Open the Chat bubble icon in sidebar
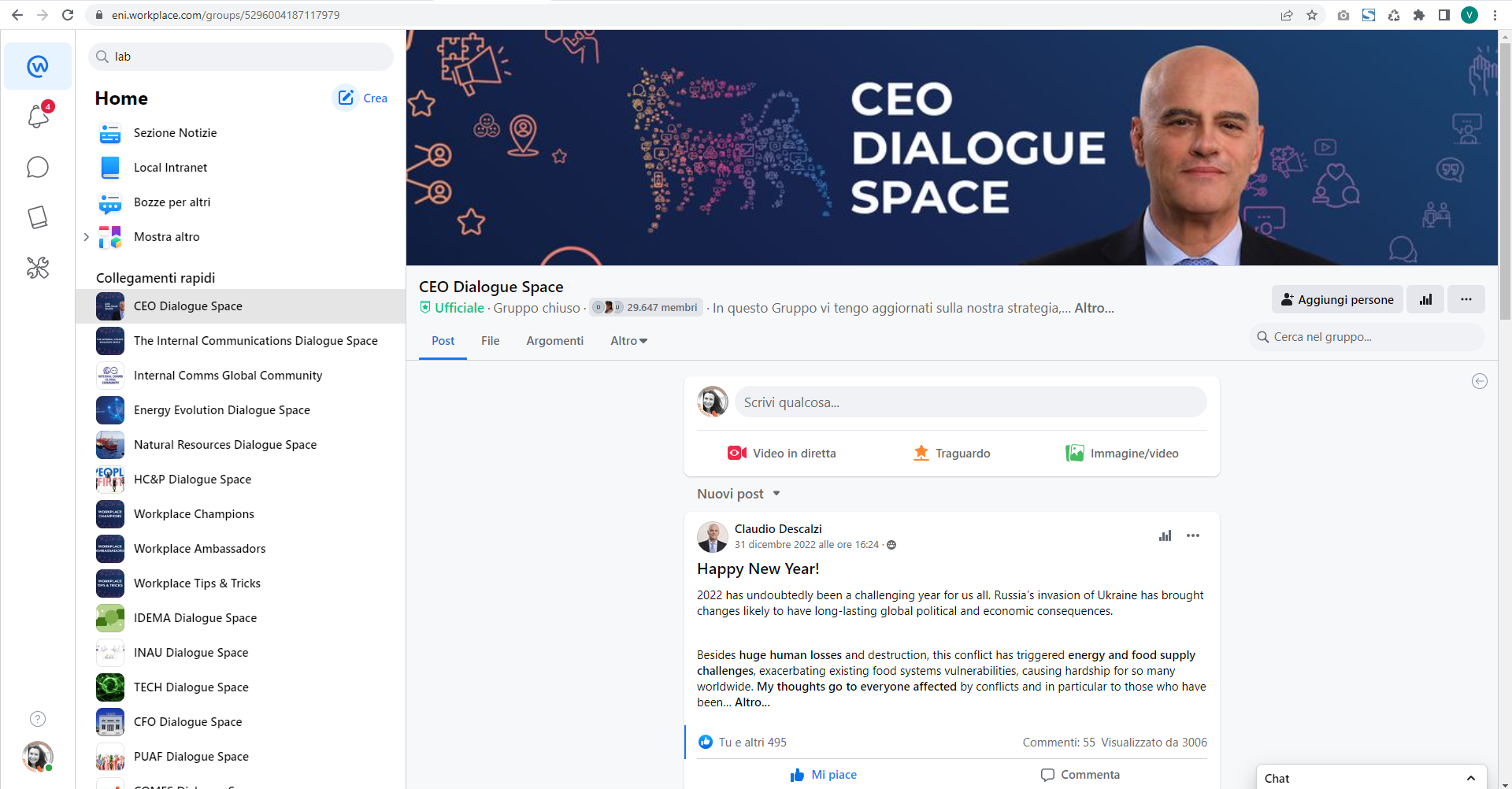 (x=38, y=167)
